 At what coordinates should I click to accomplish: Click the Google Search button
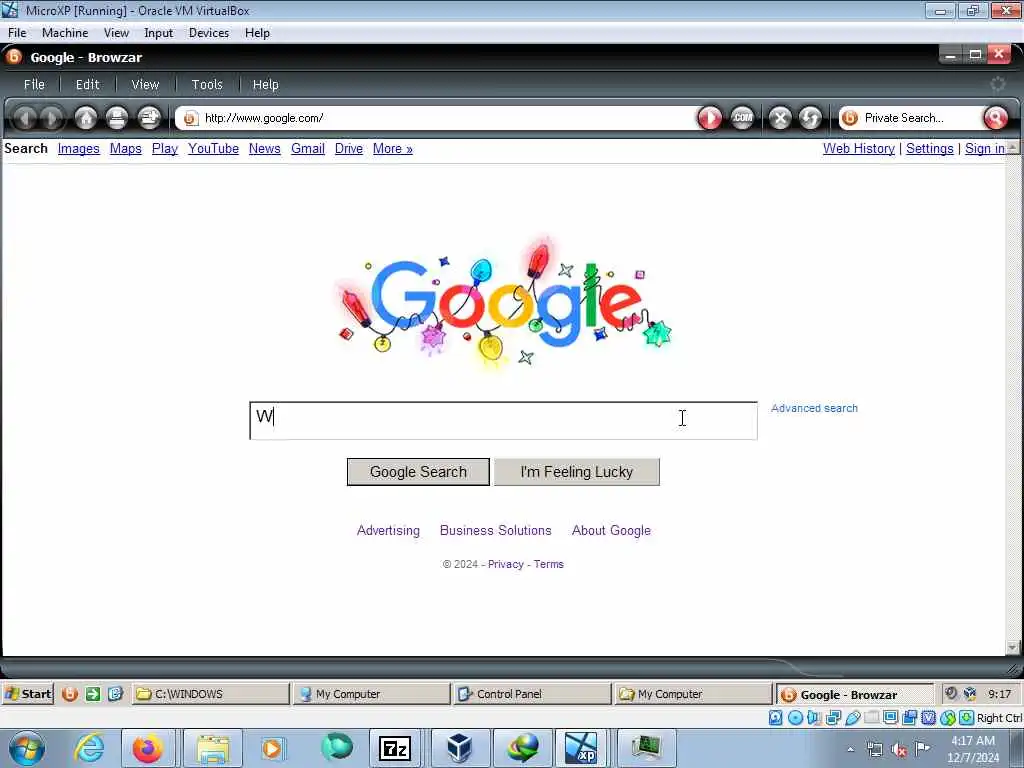click(418, 472)
